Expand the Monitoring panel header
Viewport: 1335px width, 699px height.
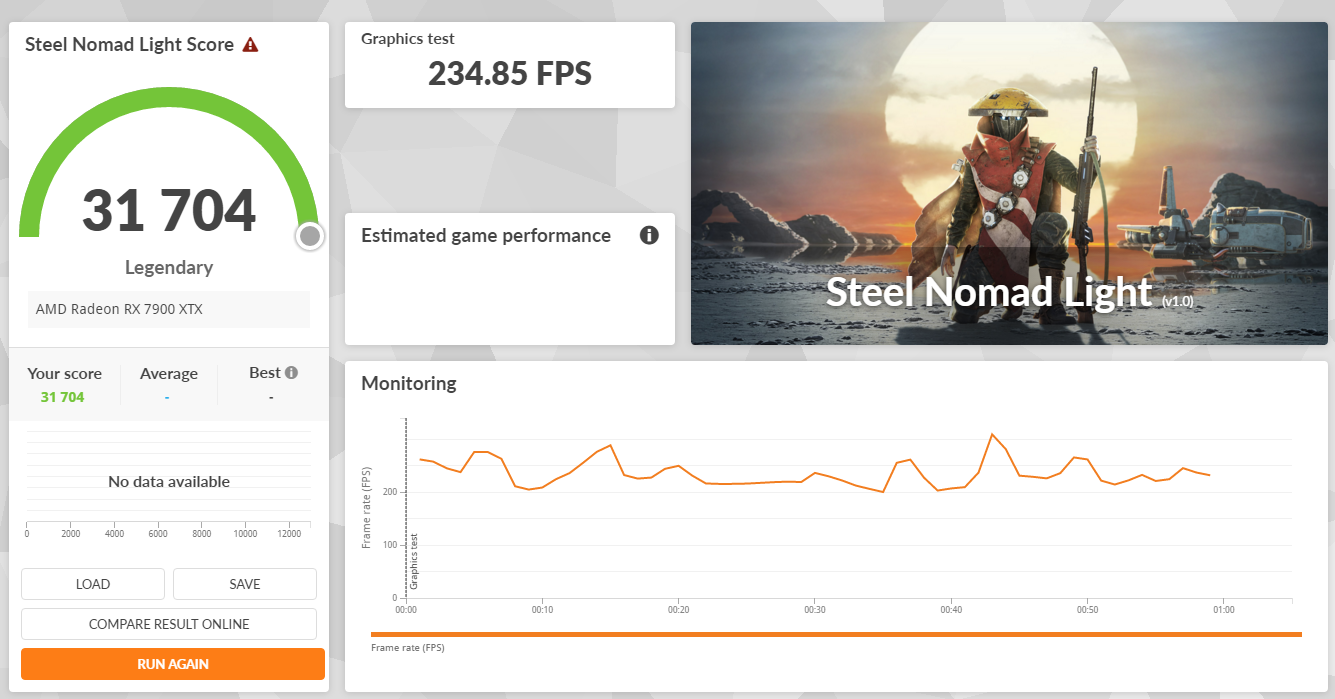pos(408,383)
